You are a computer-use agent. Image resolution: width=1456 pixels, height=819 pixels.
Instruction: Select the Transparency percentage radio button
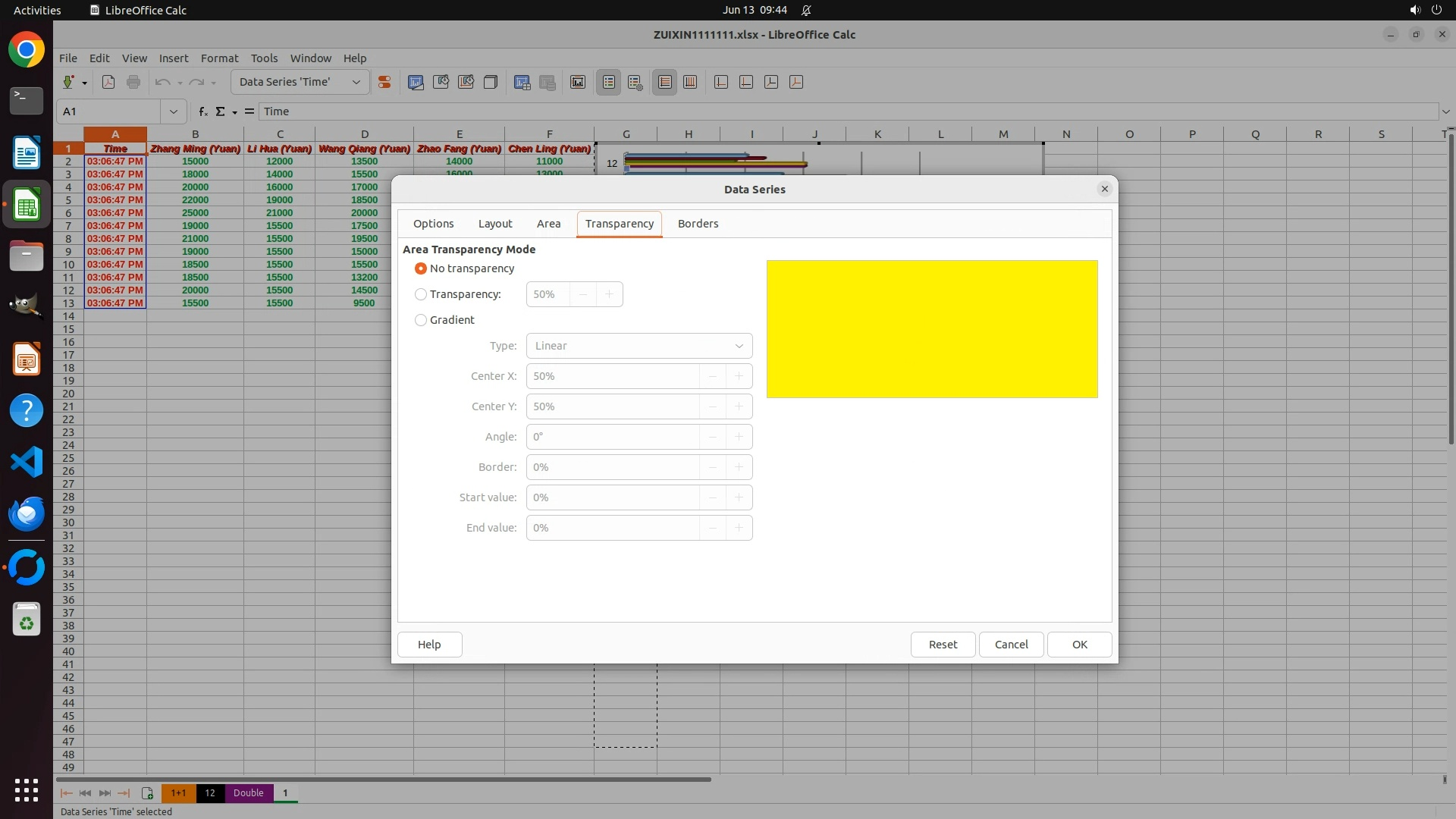[421, 294]
